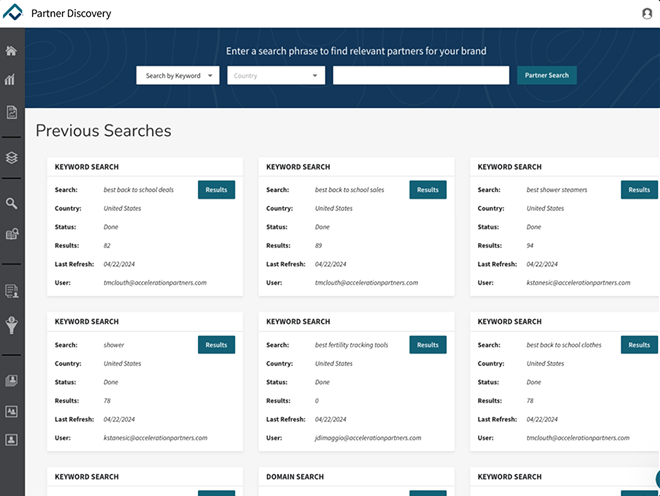The height and width of the screenshot is (496, 660).
Task: Click the home icon in sidebar
Action: [x=11, y=51]
